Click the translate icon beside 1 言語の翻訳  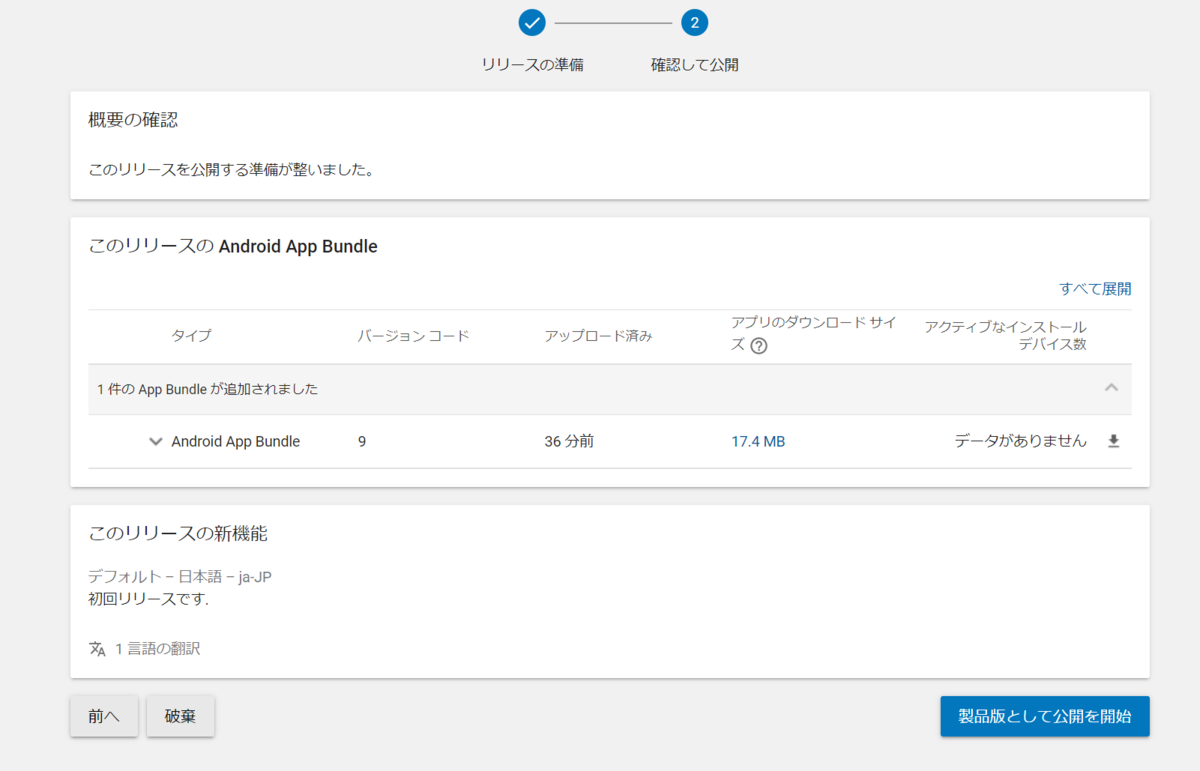tap(97, 648)
